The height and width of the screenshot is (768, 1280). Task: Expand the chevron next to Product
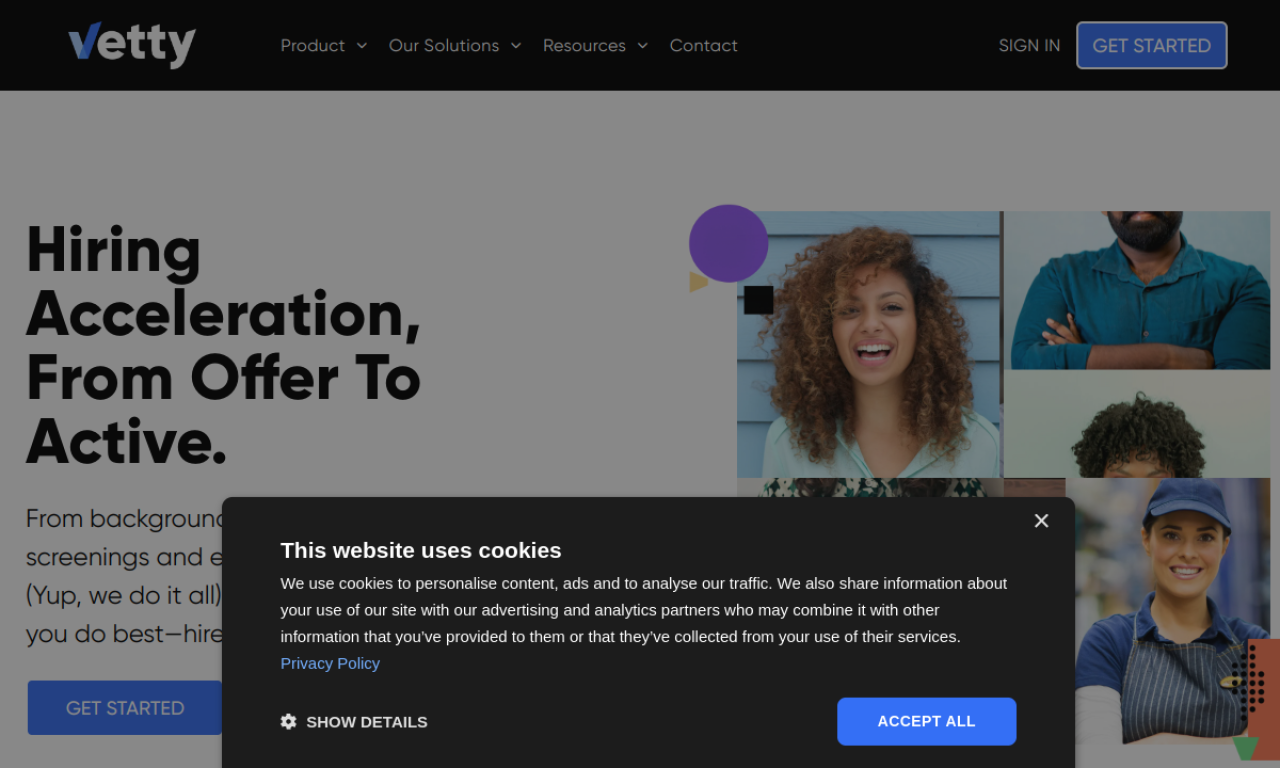tap(362, 46)
